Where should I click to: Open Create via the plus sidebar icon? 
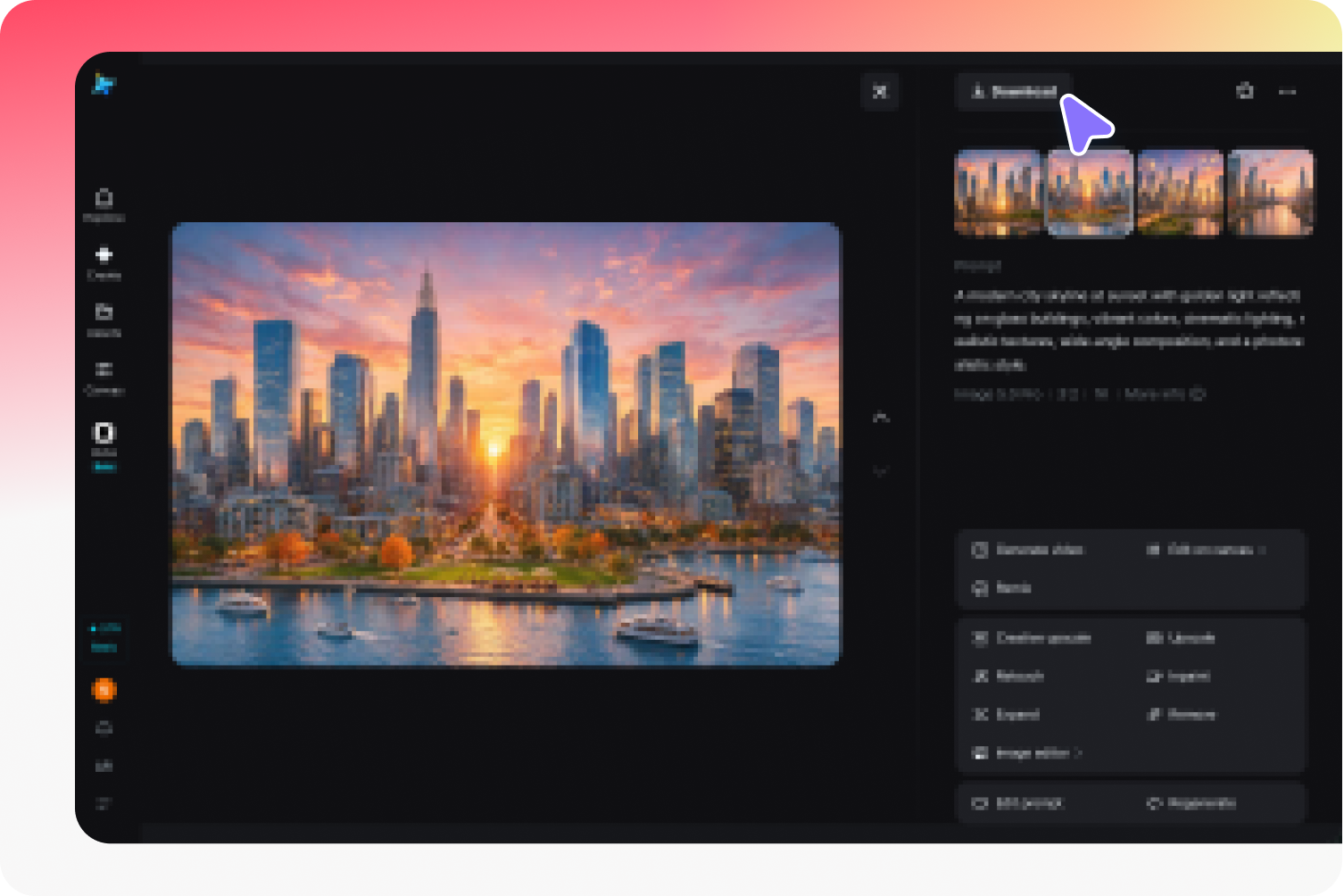coord(104,263)
